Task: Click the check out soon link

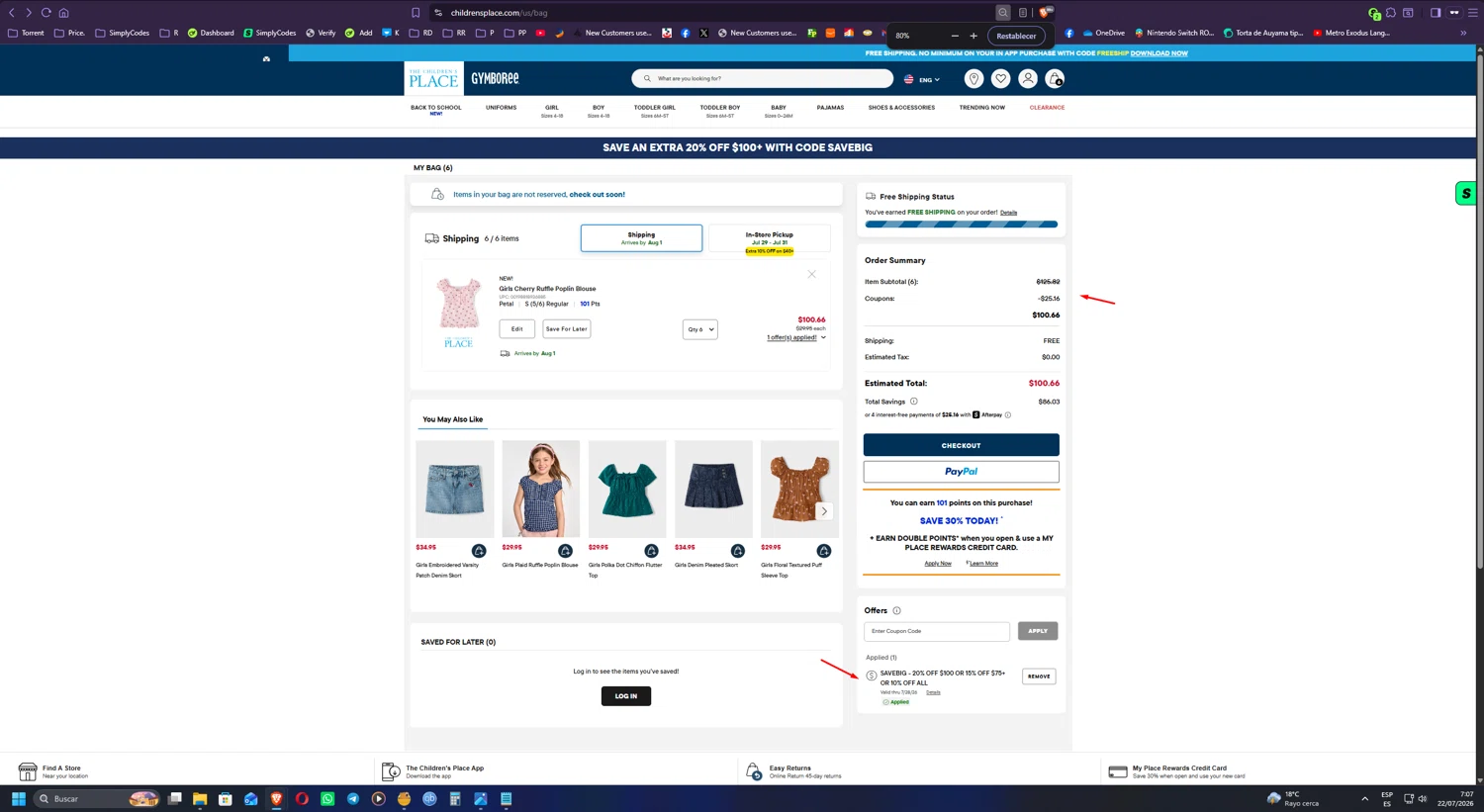Action: tap(597, 195)
